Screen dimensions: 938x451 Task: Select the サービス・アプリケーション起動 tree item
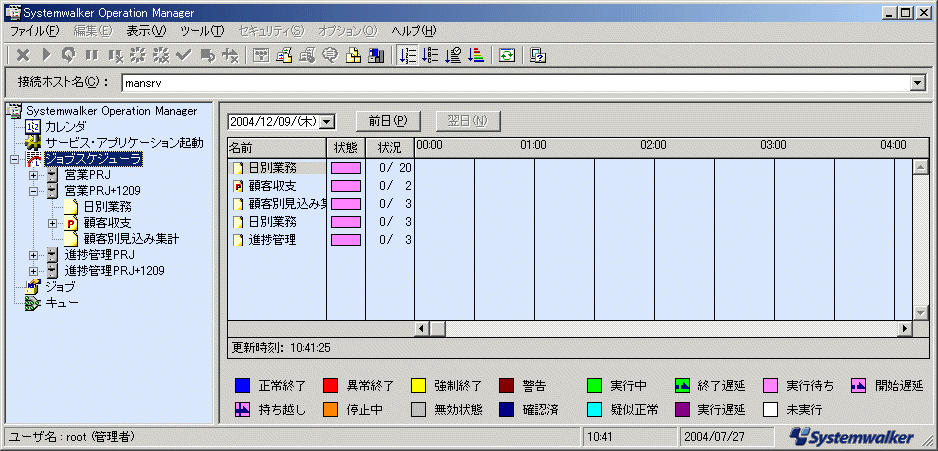124,143
